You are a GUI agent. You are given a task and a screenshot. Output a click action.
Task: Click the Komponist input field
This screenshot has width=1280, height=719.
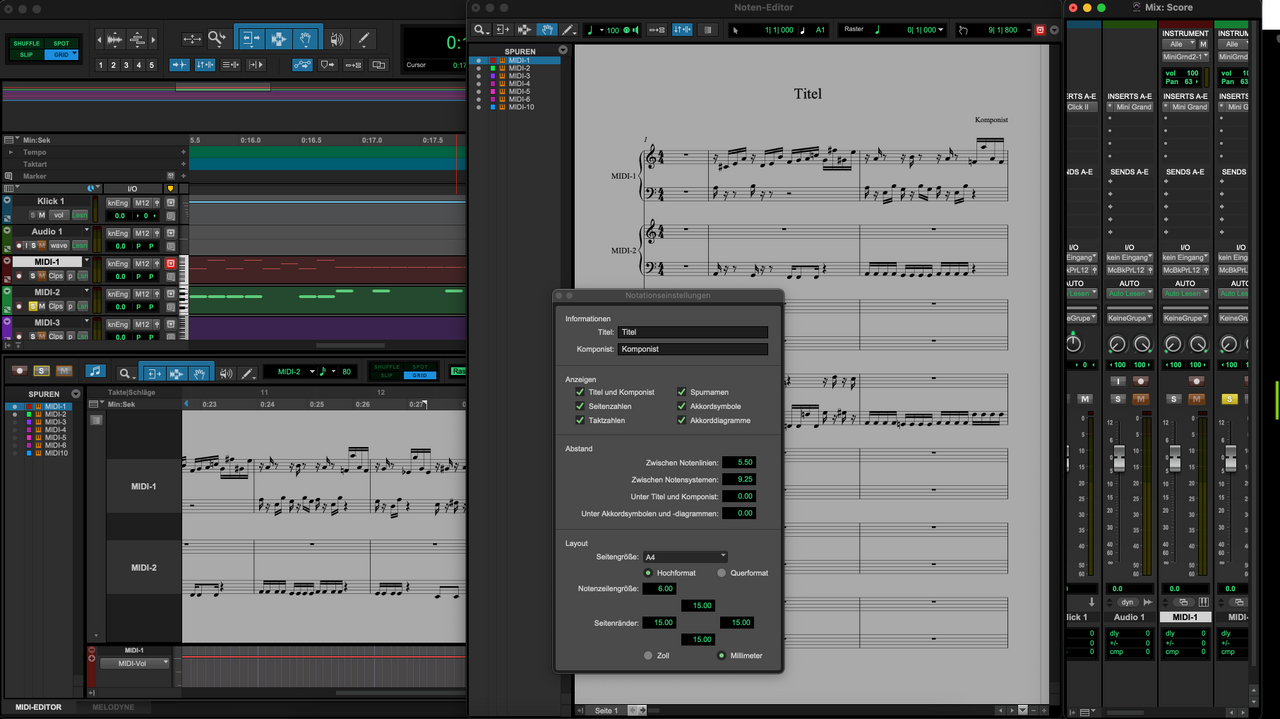coord(692,349)
